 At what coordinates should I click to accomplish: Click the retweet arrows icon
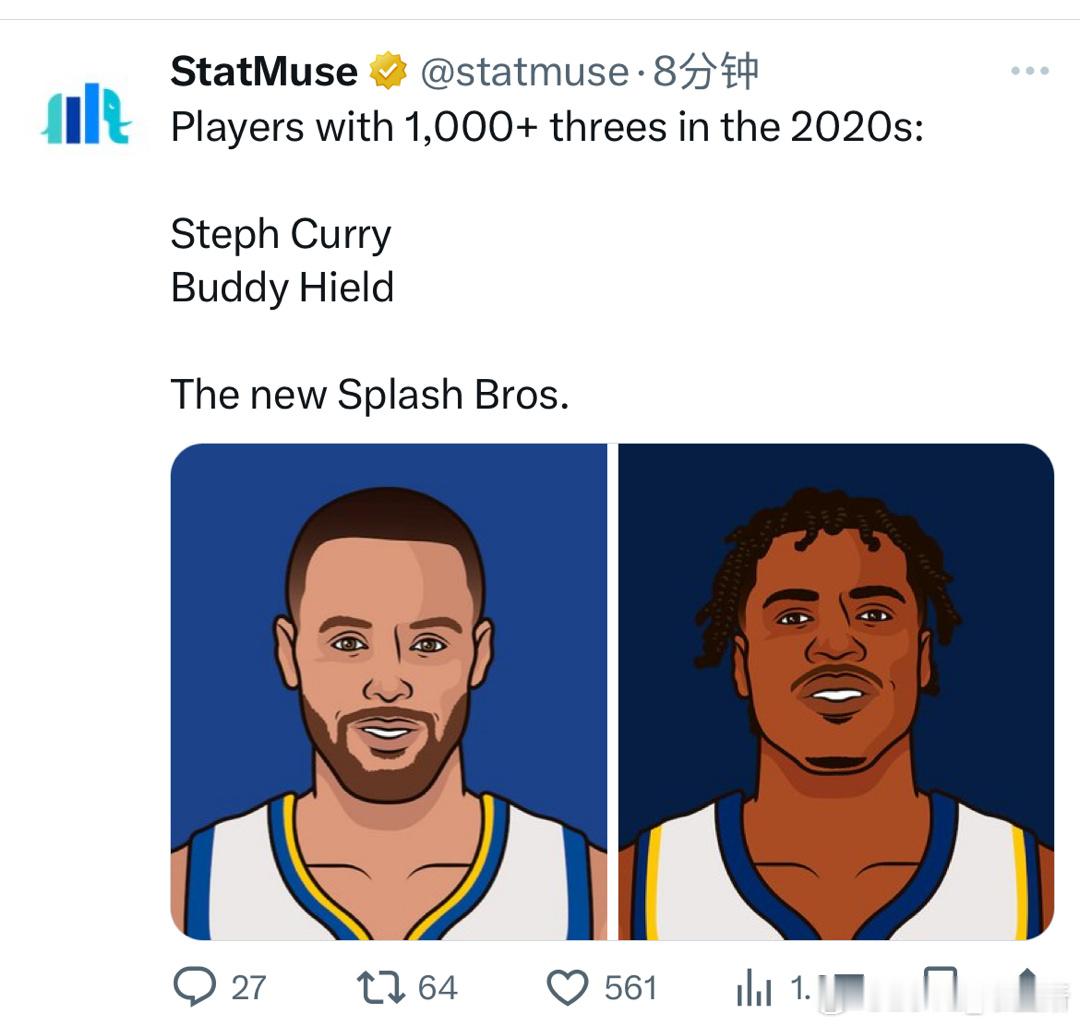point(380,987)
